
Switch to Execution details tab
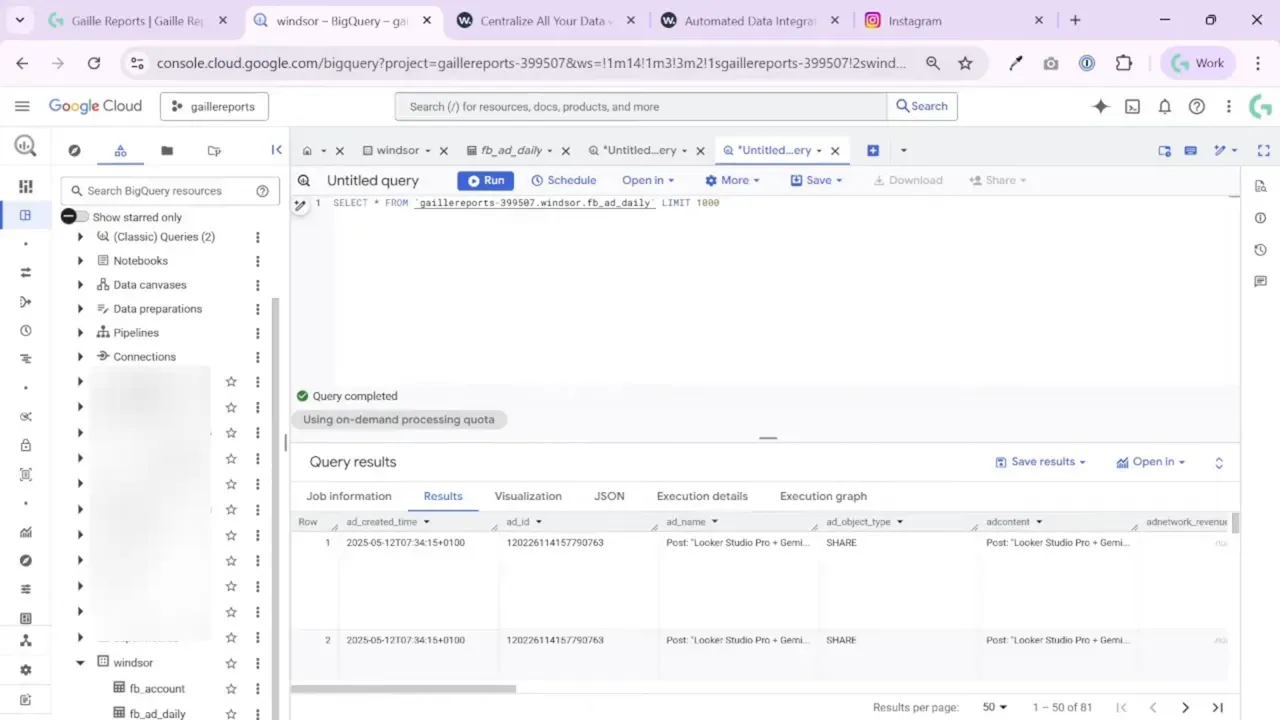tap(702, 496)
